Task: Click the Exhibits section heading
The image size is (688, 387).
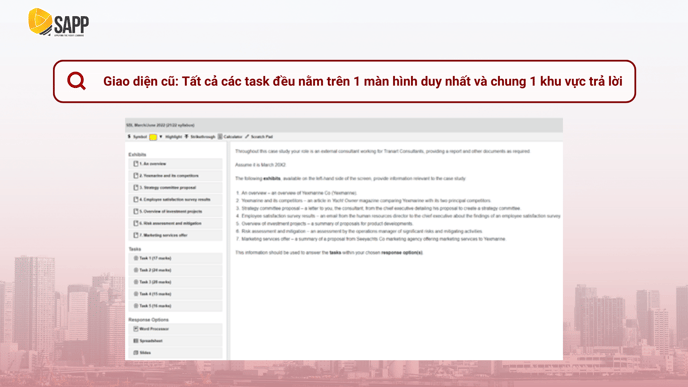Action: coord(137,154)
